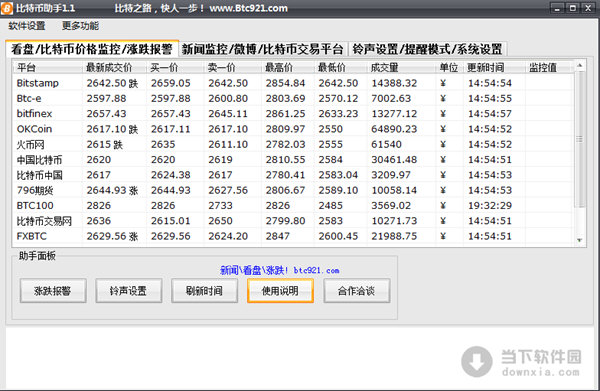This screenshot has width=600, height=391.
Task: Click bitfinex highest price 2861.25
Action: tap(285, 114)
